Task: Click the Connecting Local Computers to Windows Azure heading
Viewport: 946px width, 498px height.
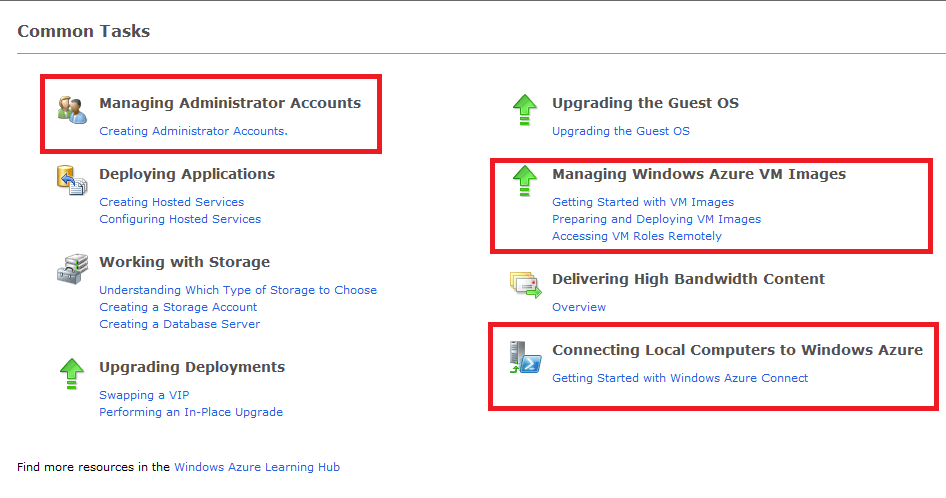Action: (x=737, y=350)
